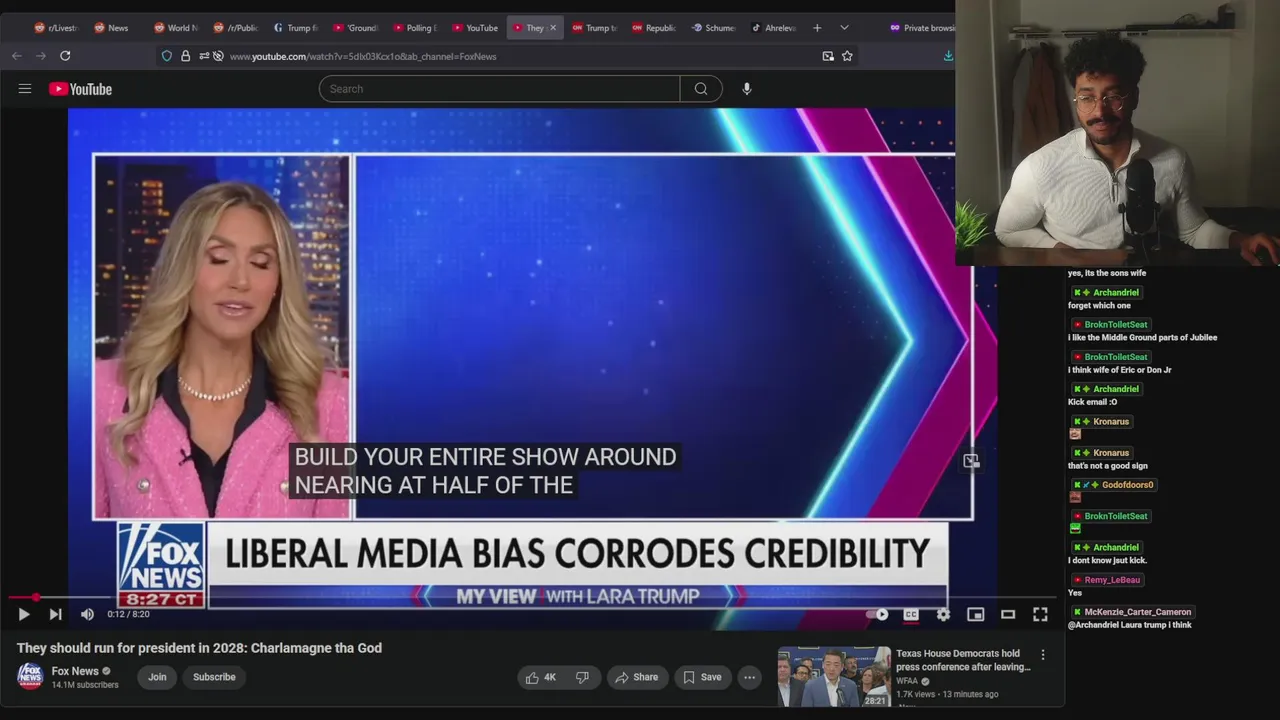Open the Fox News channel avatar
The height and width of the screenshot is (720, 1280).
click(x=30, y=677)
